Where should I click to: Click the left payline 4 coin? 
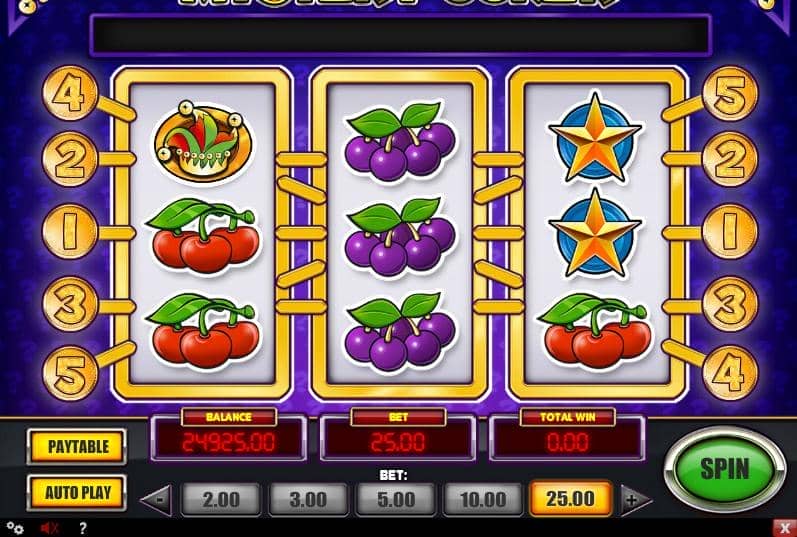pos(69,94)
